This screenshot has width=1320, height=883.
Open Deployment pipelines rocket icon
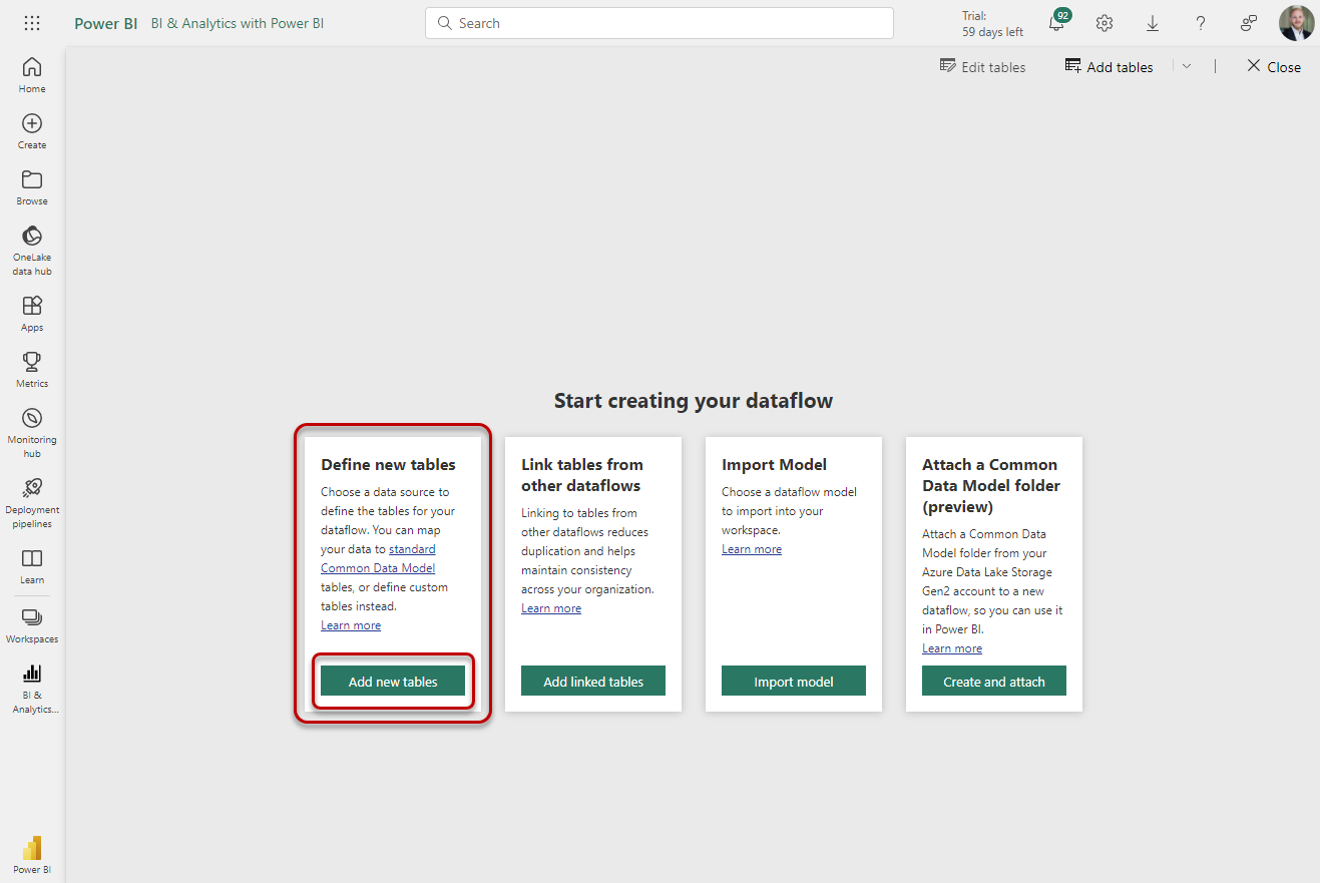(32, 502)
